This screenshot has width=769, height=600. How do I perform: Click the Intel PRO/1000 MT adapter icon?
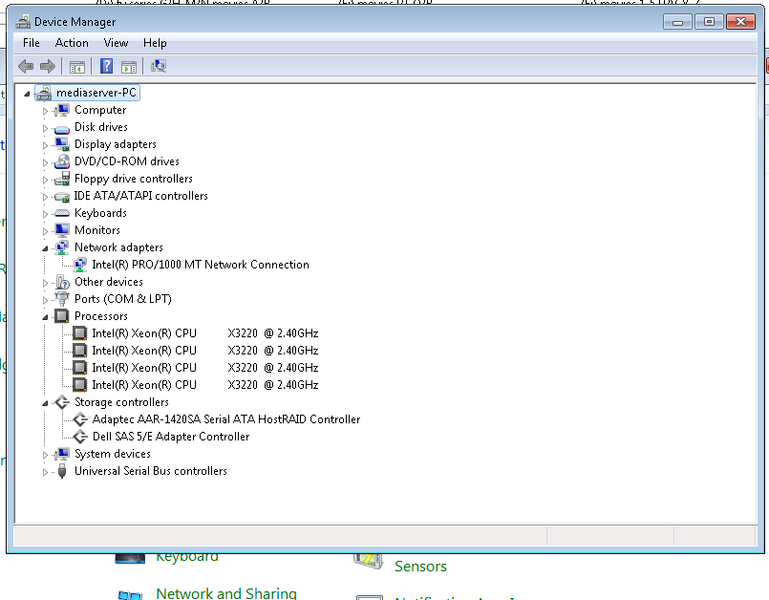[80, 265]
